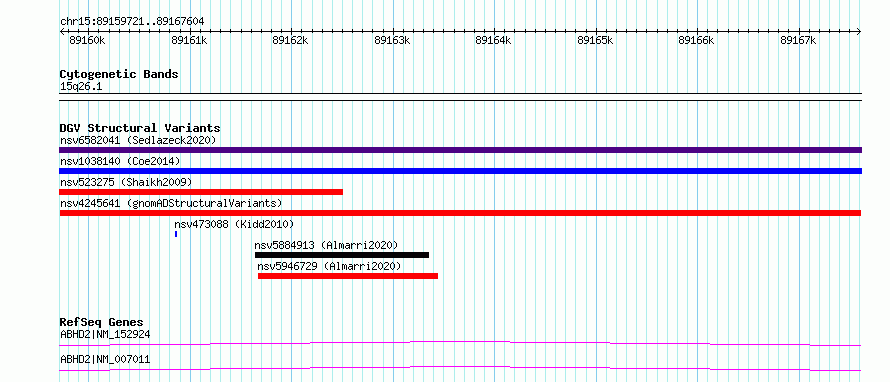Click the 89163k ruler tick label
Viewport: 890px width, 382px height.
click(392, 40)
